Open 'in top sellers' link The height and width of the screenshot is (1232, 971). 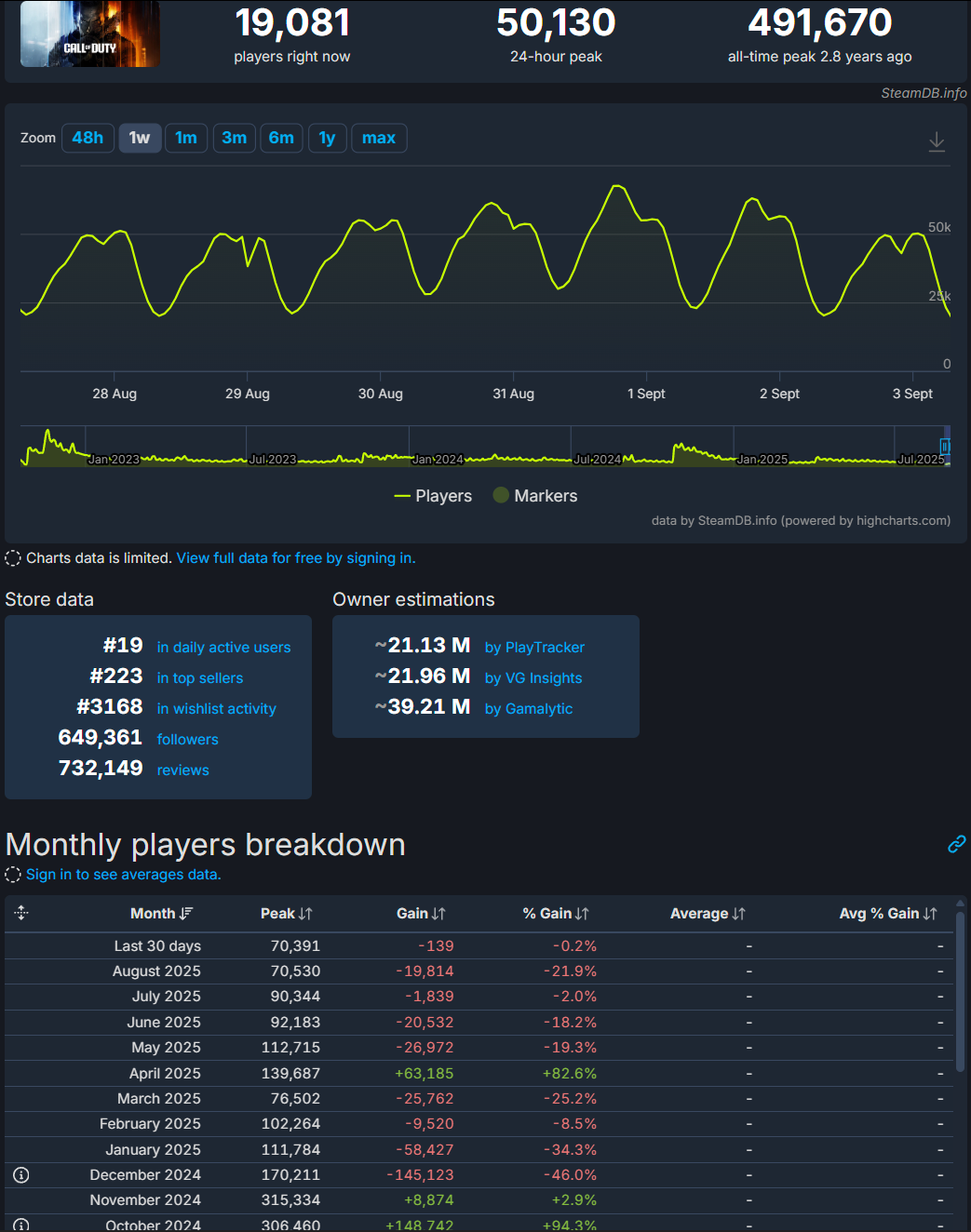[200, 678]
